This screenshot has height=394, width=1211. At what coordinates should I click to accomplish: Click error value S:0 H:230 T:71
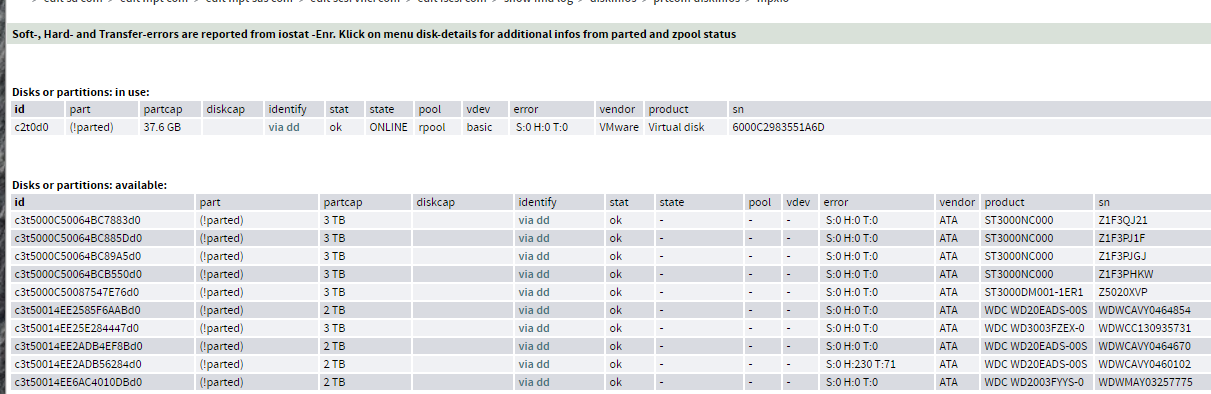tap(860, 364)
